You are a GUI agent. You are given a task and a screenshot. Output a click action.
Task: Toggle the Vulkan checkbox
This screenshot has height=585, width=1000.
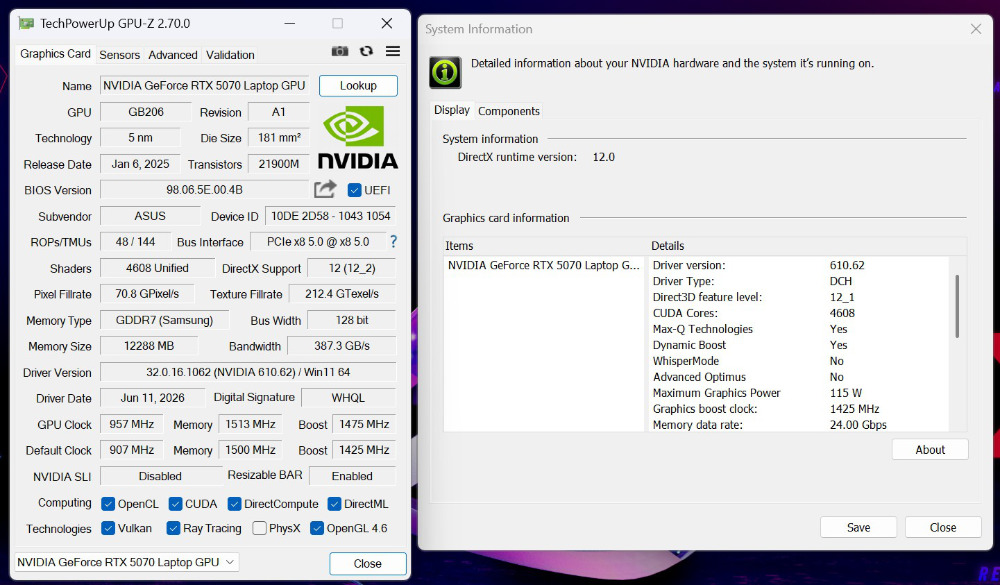coord(108,528)
